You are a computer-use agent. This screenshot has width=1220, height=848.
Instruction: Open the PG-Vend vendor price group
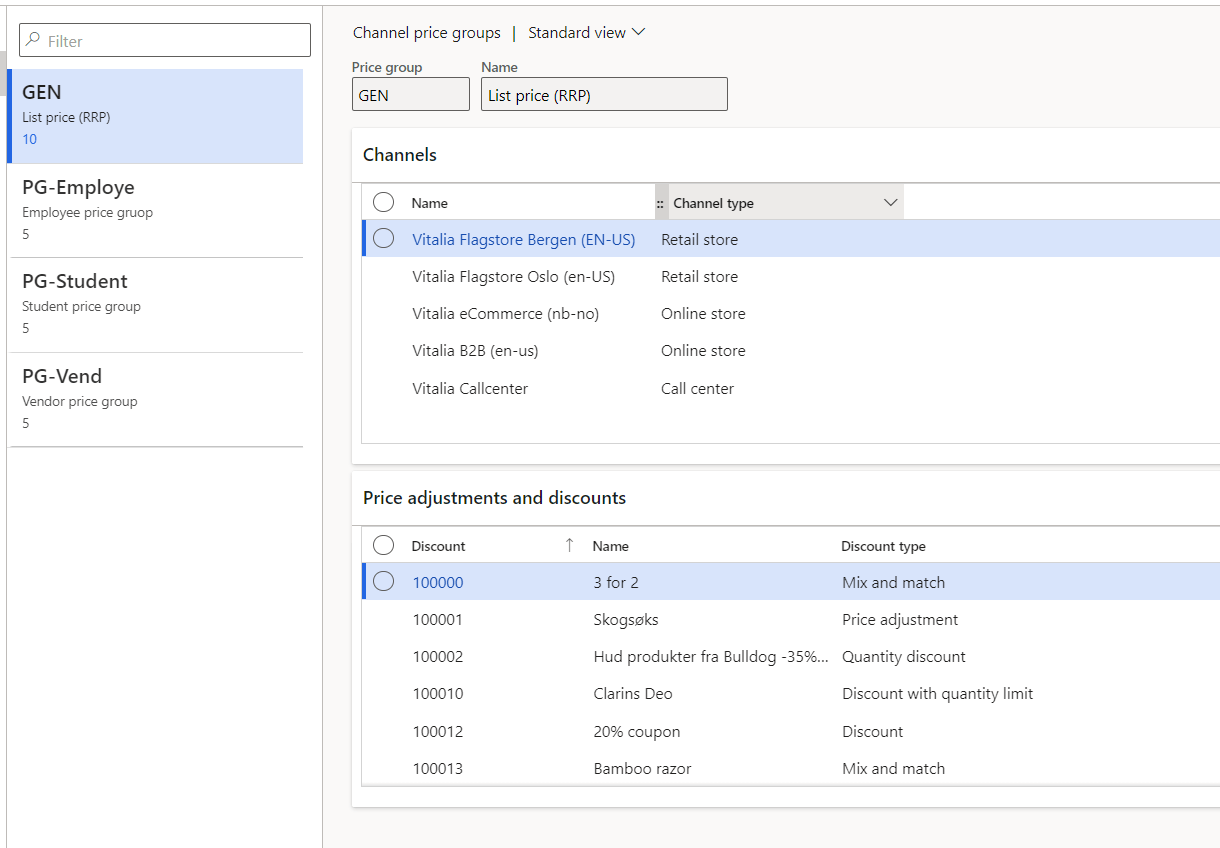click(155, 399)
